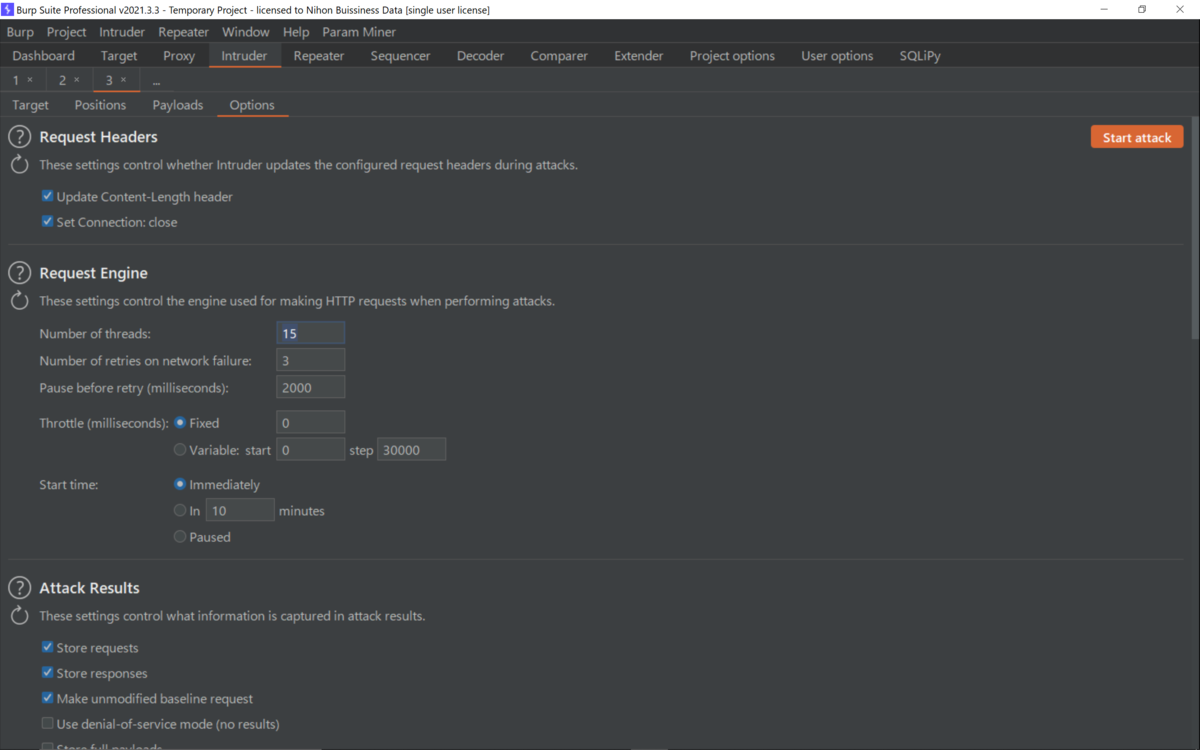
Task: Switch to the Repeater tool tab
Action: [x=319, y=56]
